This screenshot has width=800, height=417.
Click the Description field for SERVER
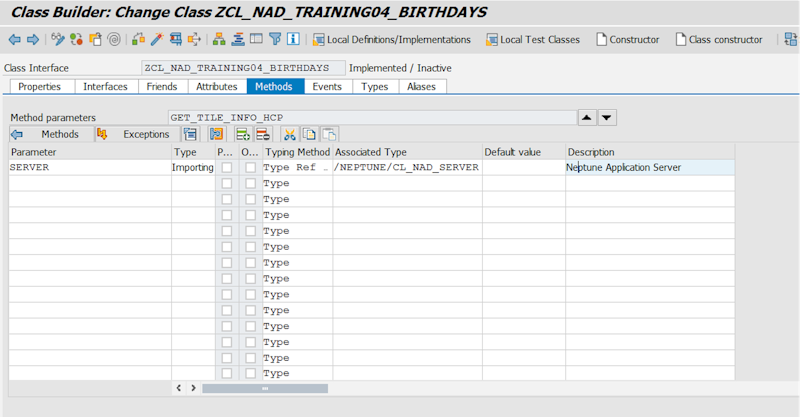[x=650, y=168]
